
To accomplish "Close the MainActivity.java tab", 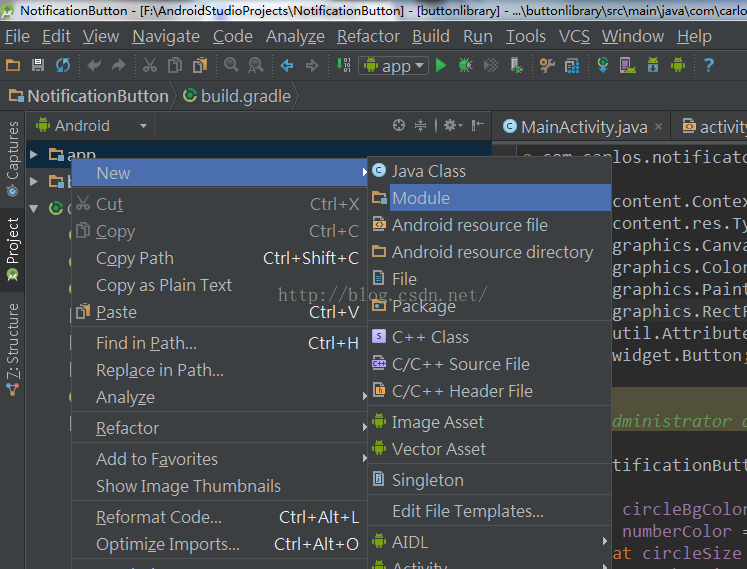I will coord(658,126).
